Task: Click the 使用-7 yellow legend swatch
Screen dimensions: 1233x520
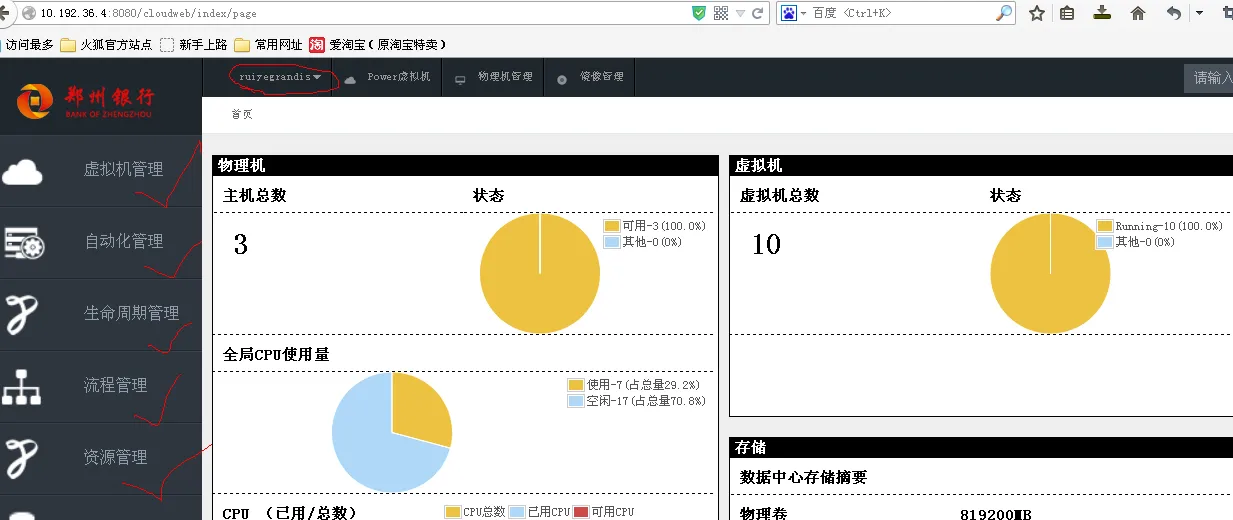Action: point(576,385)
